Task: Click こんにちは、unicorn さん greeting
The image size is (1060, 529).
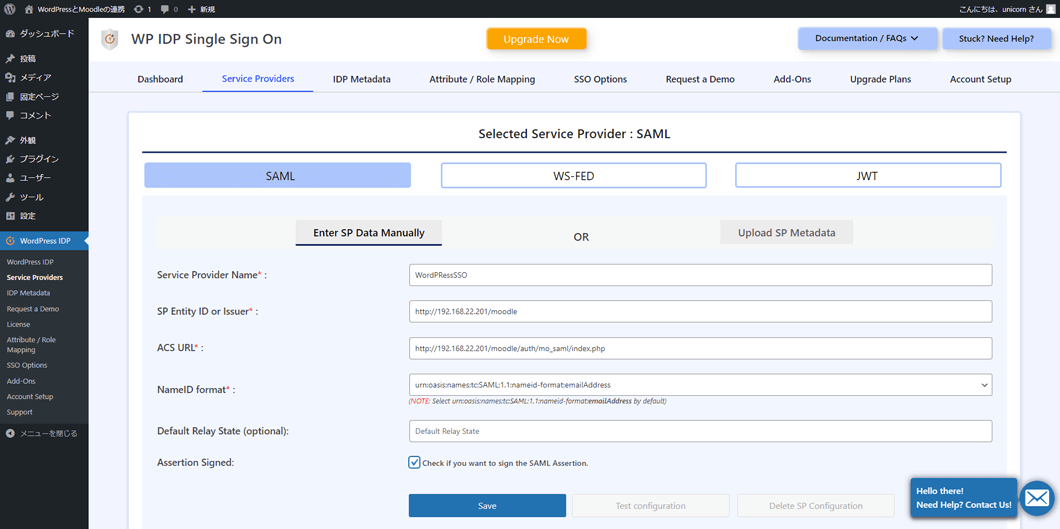Action: [x=1000, y=9]
